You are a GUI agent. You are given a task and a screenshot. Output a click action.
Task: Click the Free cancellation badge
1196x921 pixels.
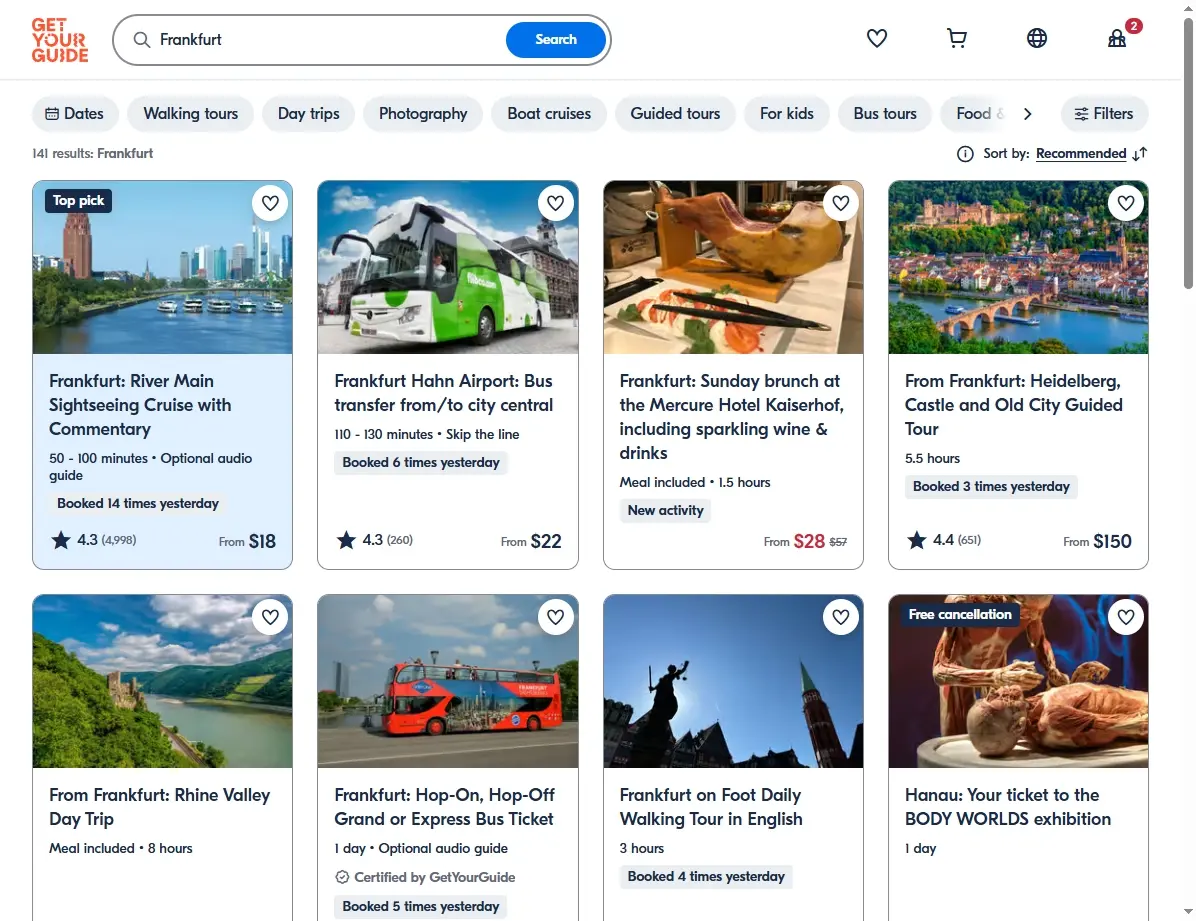[x=960, y=614]
